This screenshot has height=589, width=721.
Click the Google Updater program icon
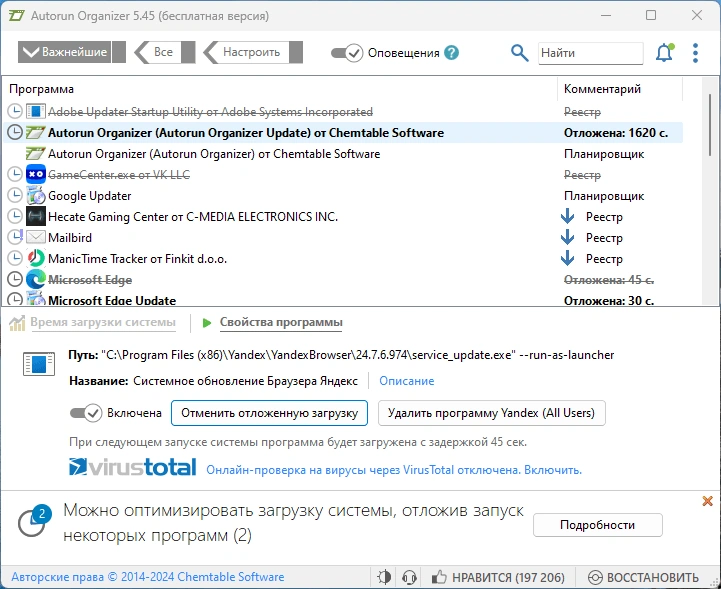click(x=35, y=195)
